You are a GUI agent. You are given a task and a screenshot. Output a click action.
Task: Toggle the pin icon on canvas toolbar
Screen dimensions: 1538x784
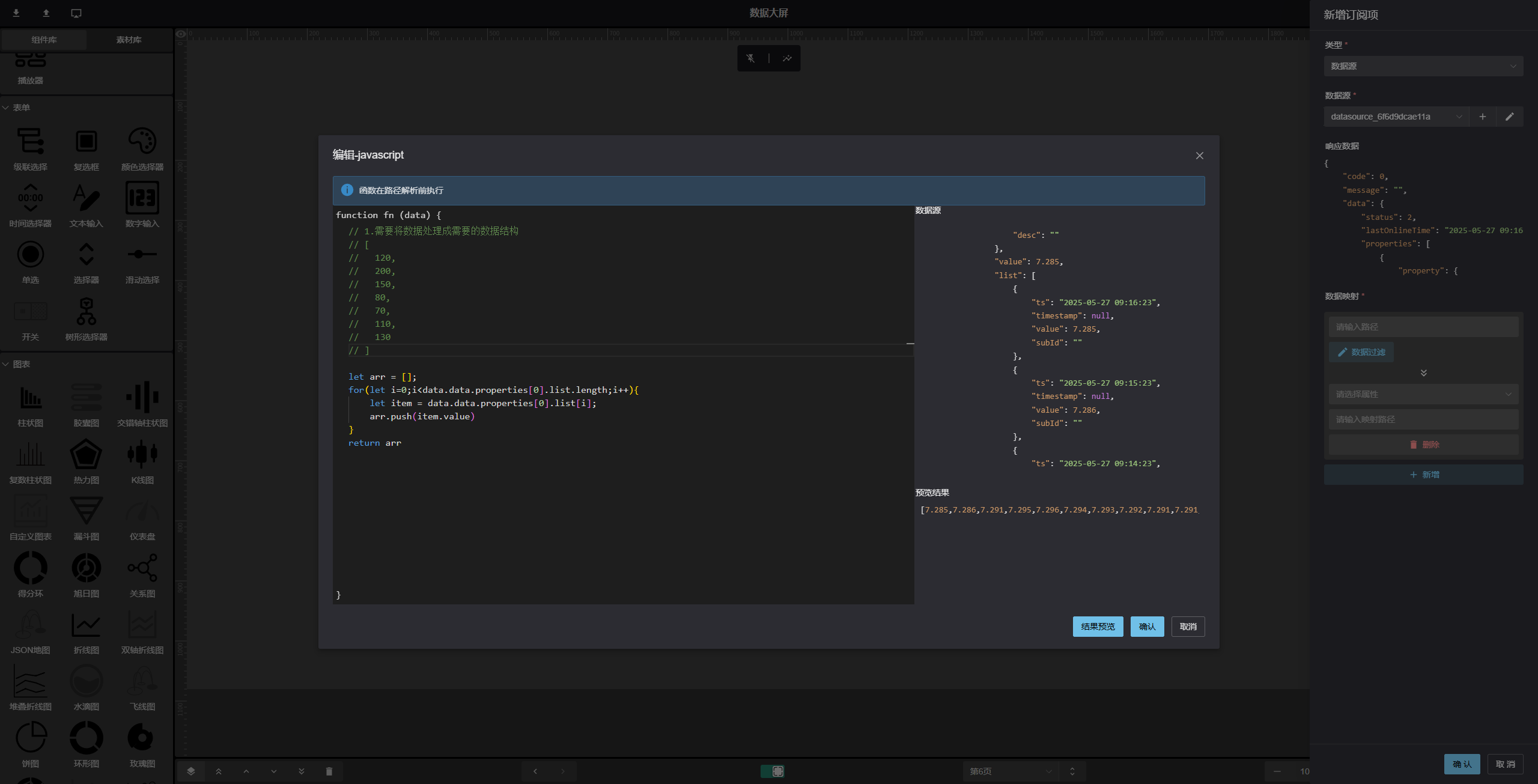[750, 58]
